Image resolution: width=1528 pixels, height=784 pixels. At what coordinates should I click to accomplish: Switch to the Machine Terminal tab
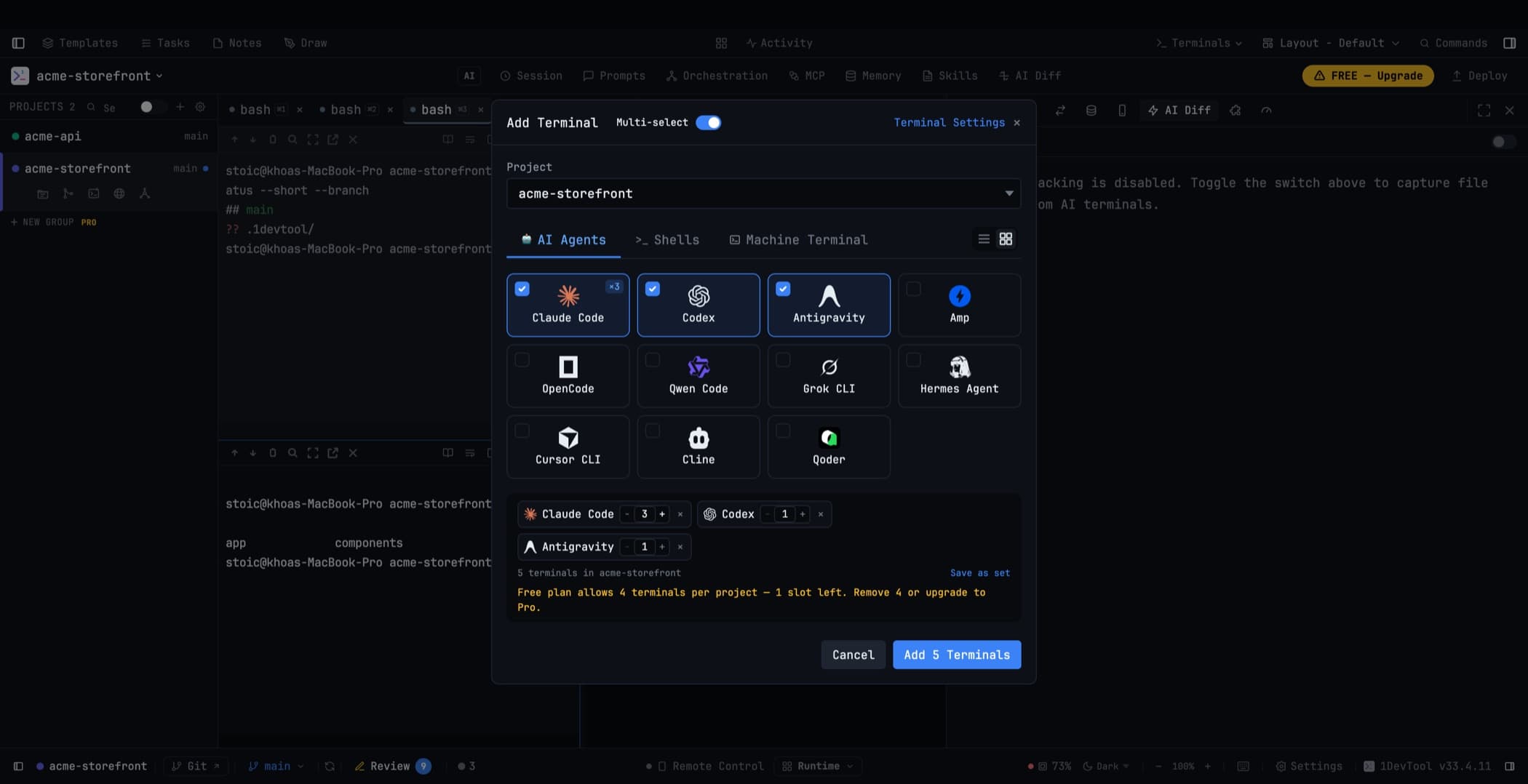(x=798, y=240)
